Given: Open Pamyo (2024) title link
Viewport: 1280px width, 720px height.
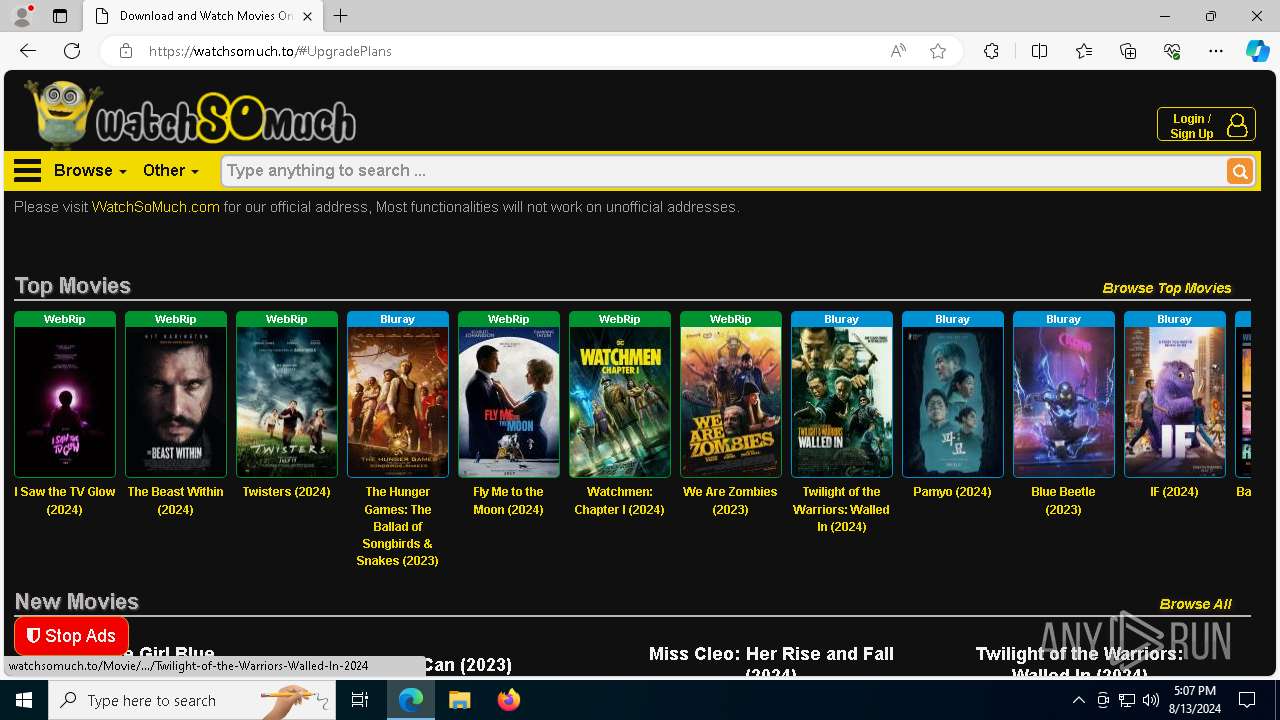Looking at the screenshot, I should point(952,492).
